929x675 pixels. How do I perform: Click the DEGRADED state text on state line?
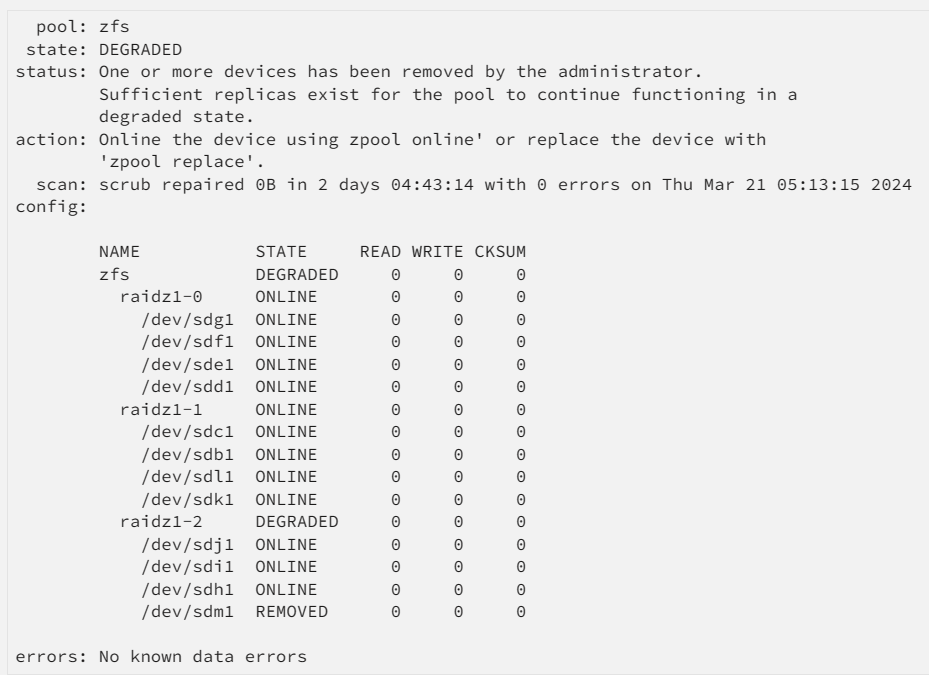(140, 50)
